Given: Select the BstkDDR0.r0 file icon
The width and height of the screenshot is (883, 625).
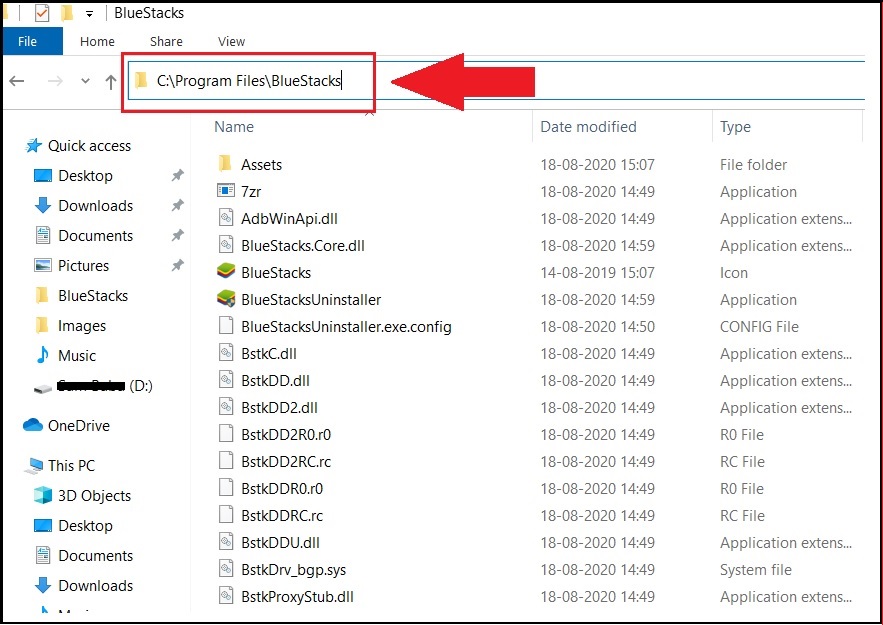Looking at the screenshot, I should pyautogui.click(x=226, y=488).
